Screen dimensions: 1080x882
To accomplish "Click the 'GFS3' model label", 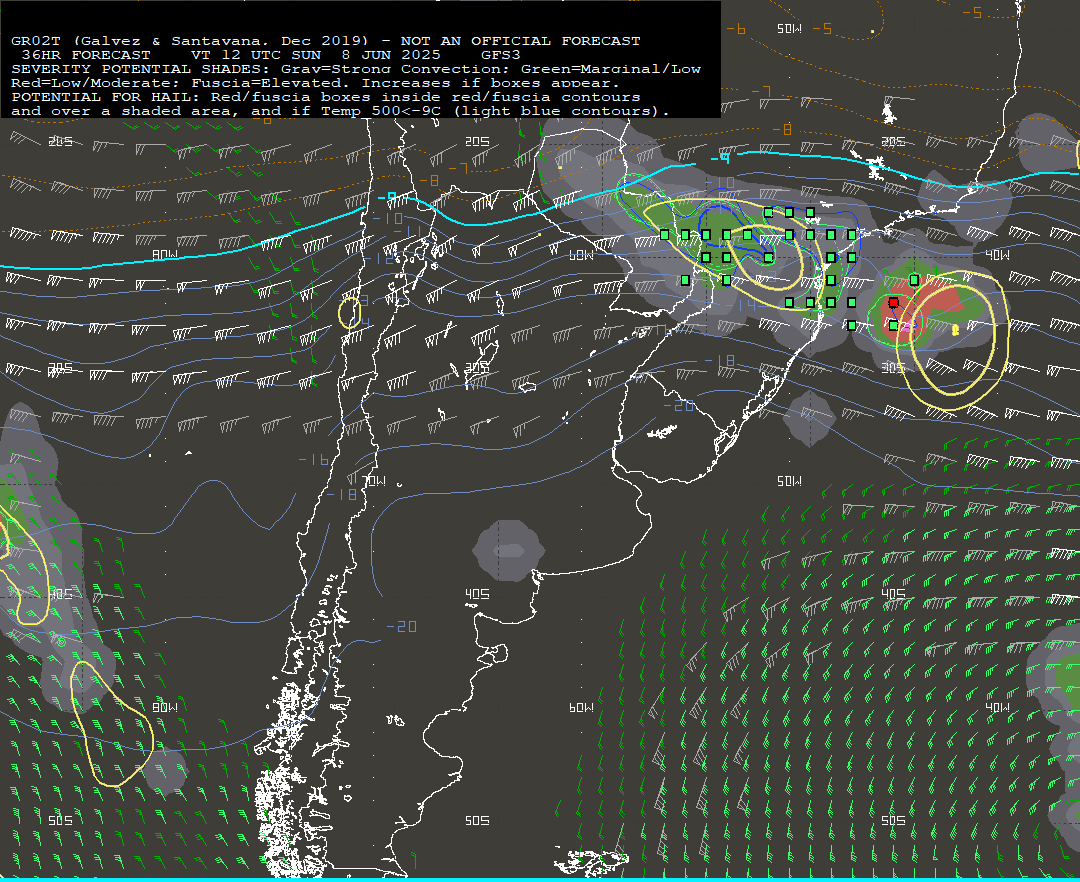I will [x=501, y=55].
